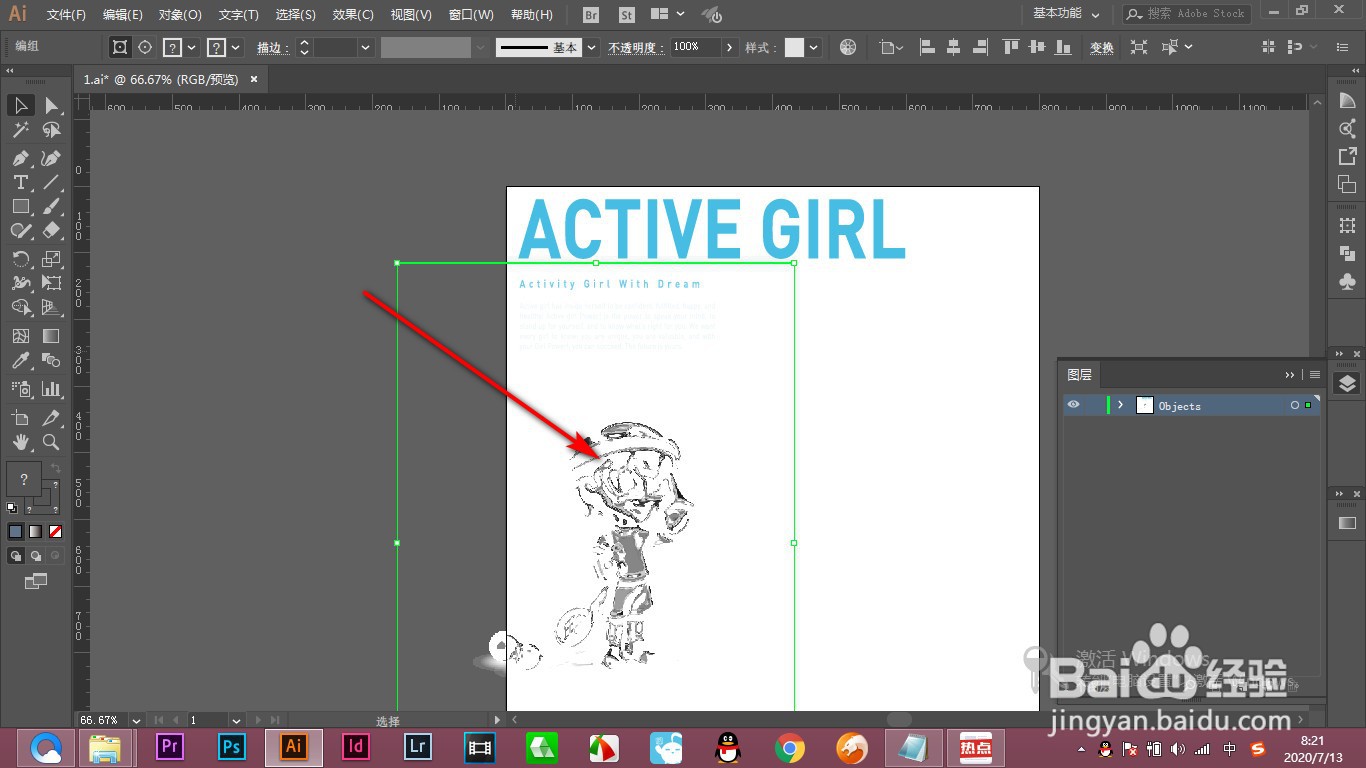Choose the Free Transform tool
The width and height of the screenshot is (1366, 768).
click(x=51, y=283)
